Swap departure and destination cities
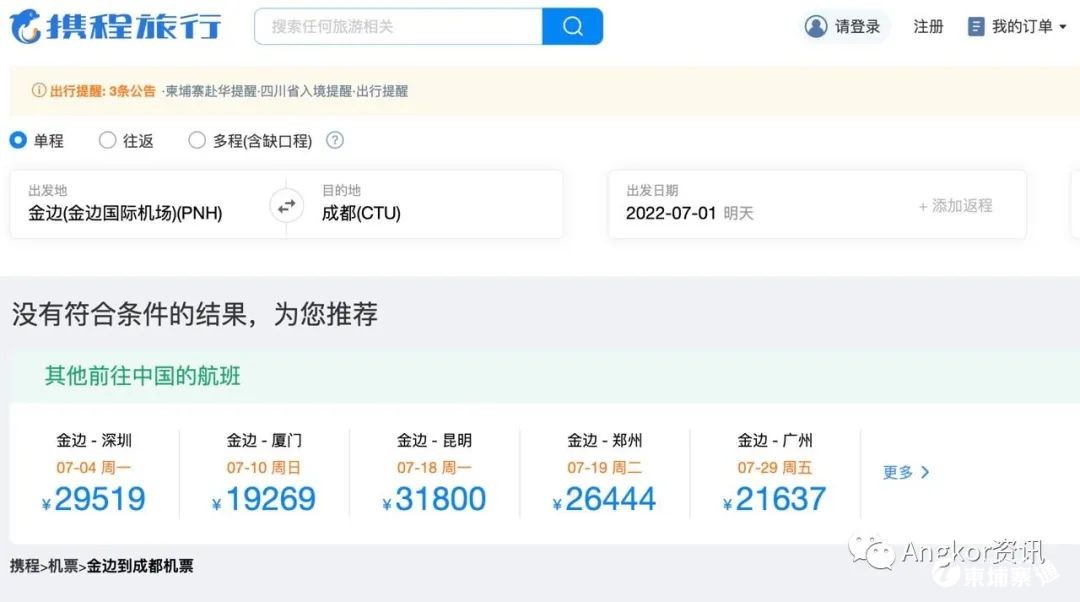Viewport: 1080px width, 602px height. coord(287,205)
